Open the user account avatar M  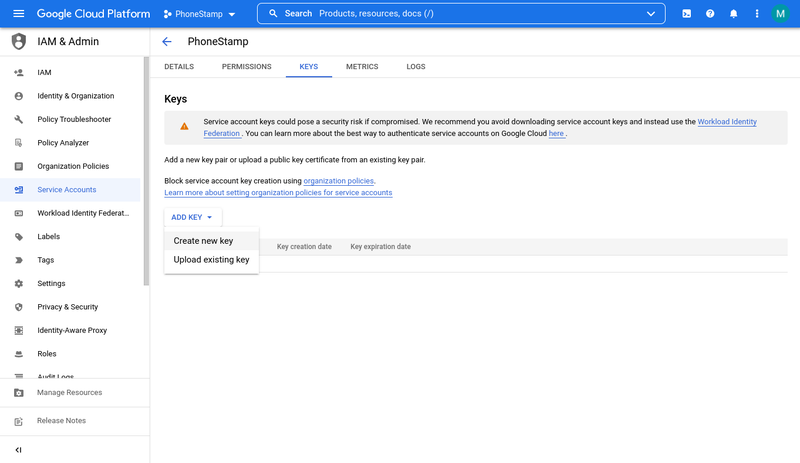tap(781, 14)
